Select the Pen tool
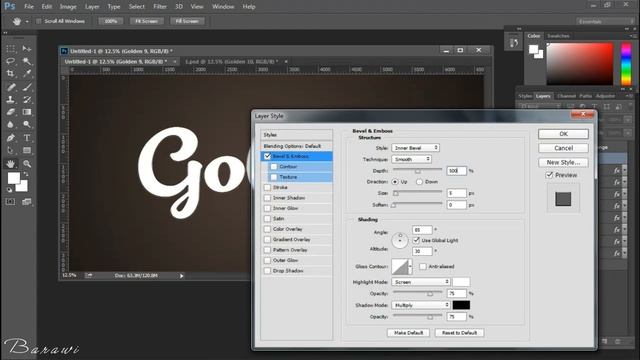Image resolution: width=640 pixels, height=360 pixels. point(11,138)
